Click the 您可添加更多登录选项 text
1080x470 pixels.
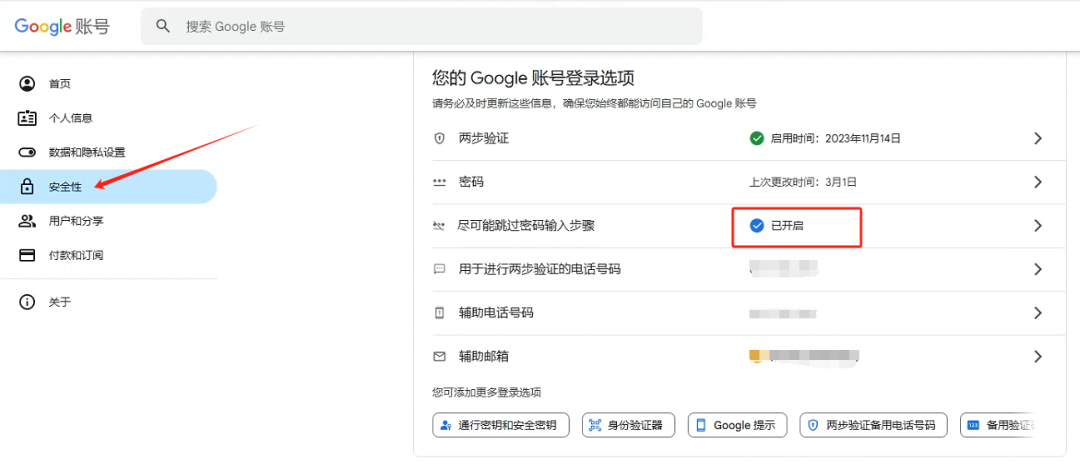click(x=486, y=393)
